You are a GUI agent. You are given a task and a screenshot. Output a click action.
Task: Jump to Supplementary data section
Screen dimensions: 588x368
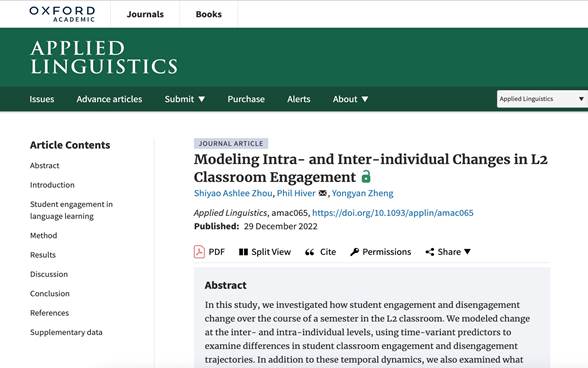coord(66,332)
